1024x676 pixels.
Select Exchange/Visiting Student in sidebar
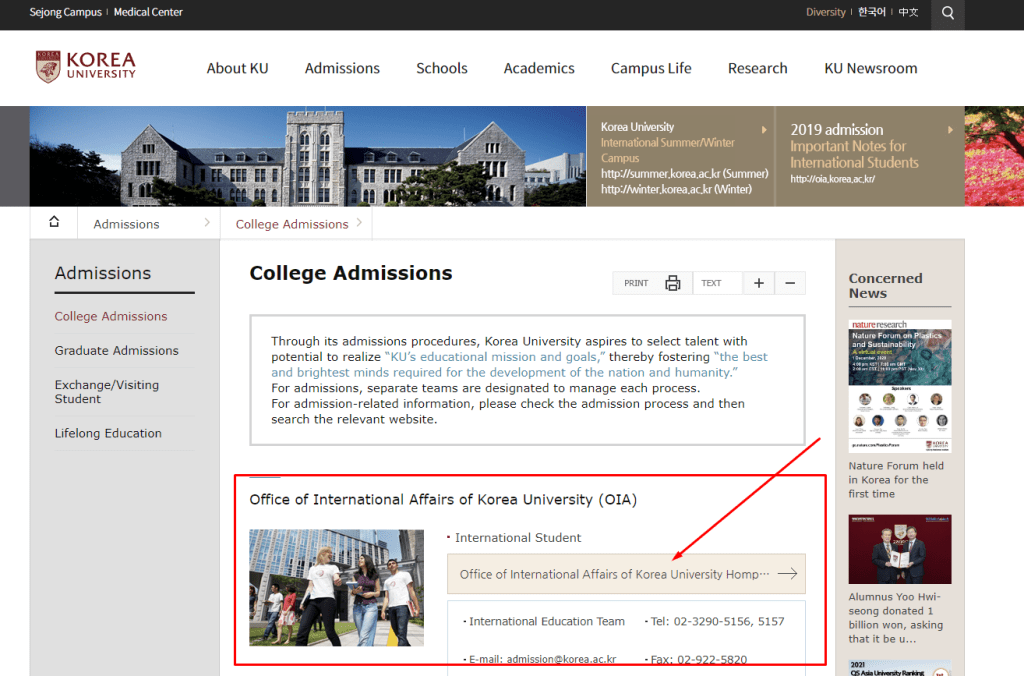(107, 392)
